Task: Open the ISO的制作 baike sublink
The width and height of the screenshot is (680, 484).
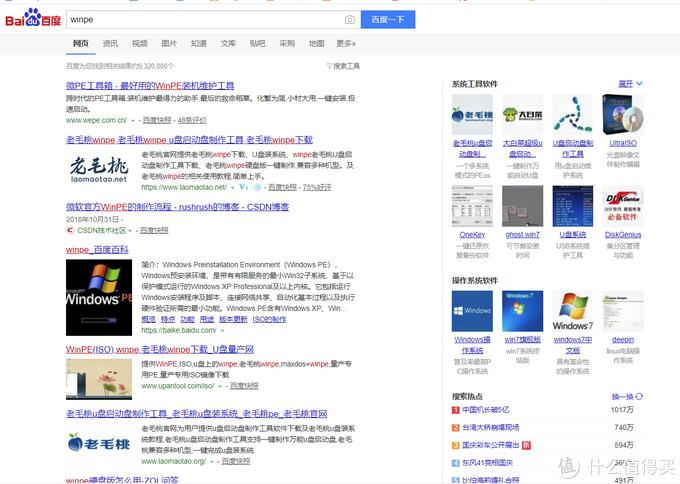Action: 269,319
